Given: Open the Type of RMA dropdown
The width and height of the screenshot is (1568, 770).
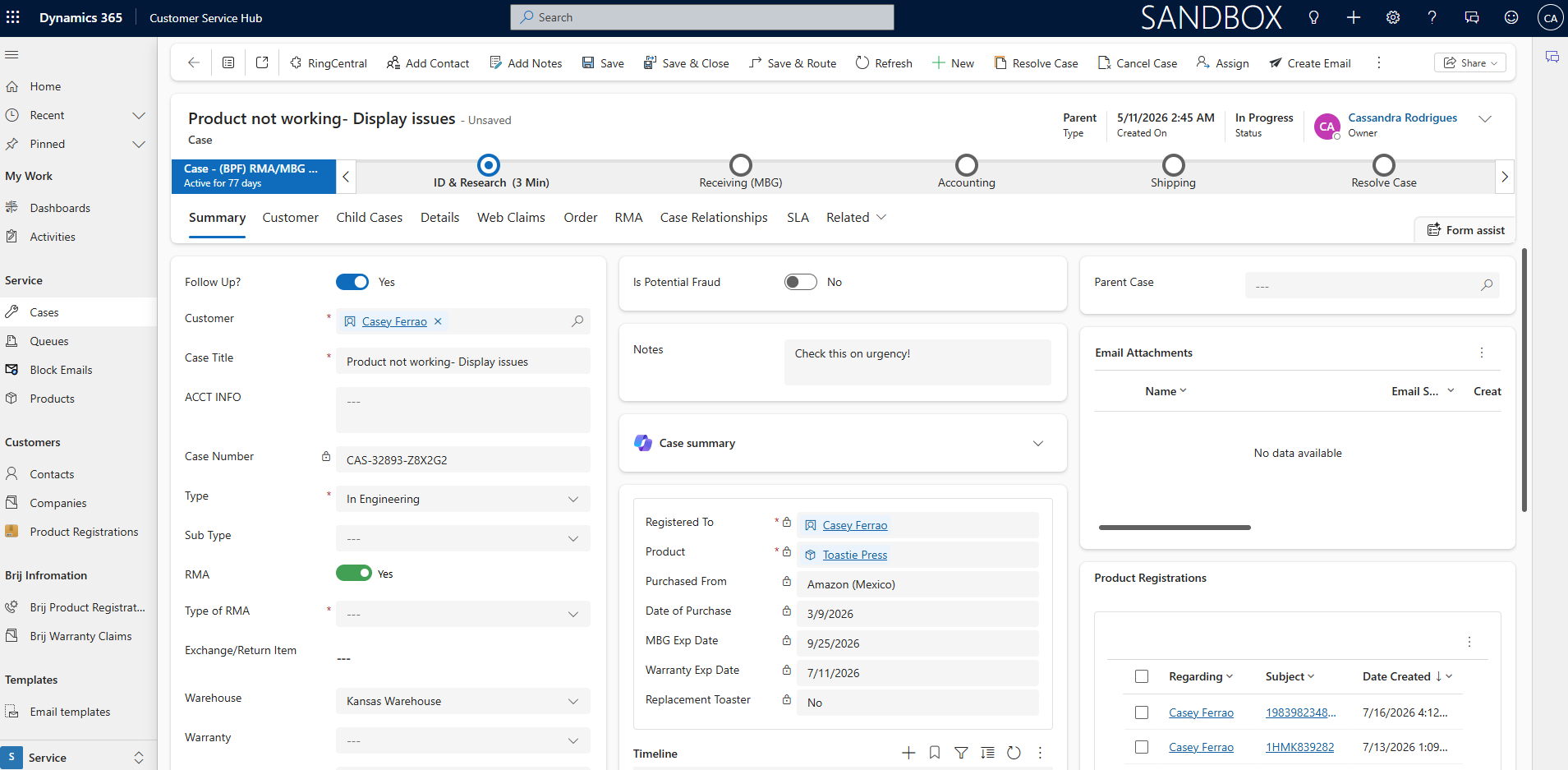Looking at the screenshot, I should tap(463, 614).
